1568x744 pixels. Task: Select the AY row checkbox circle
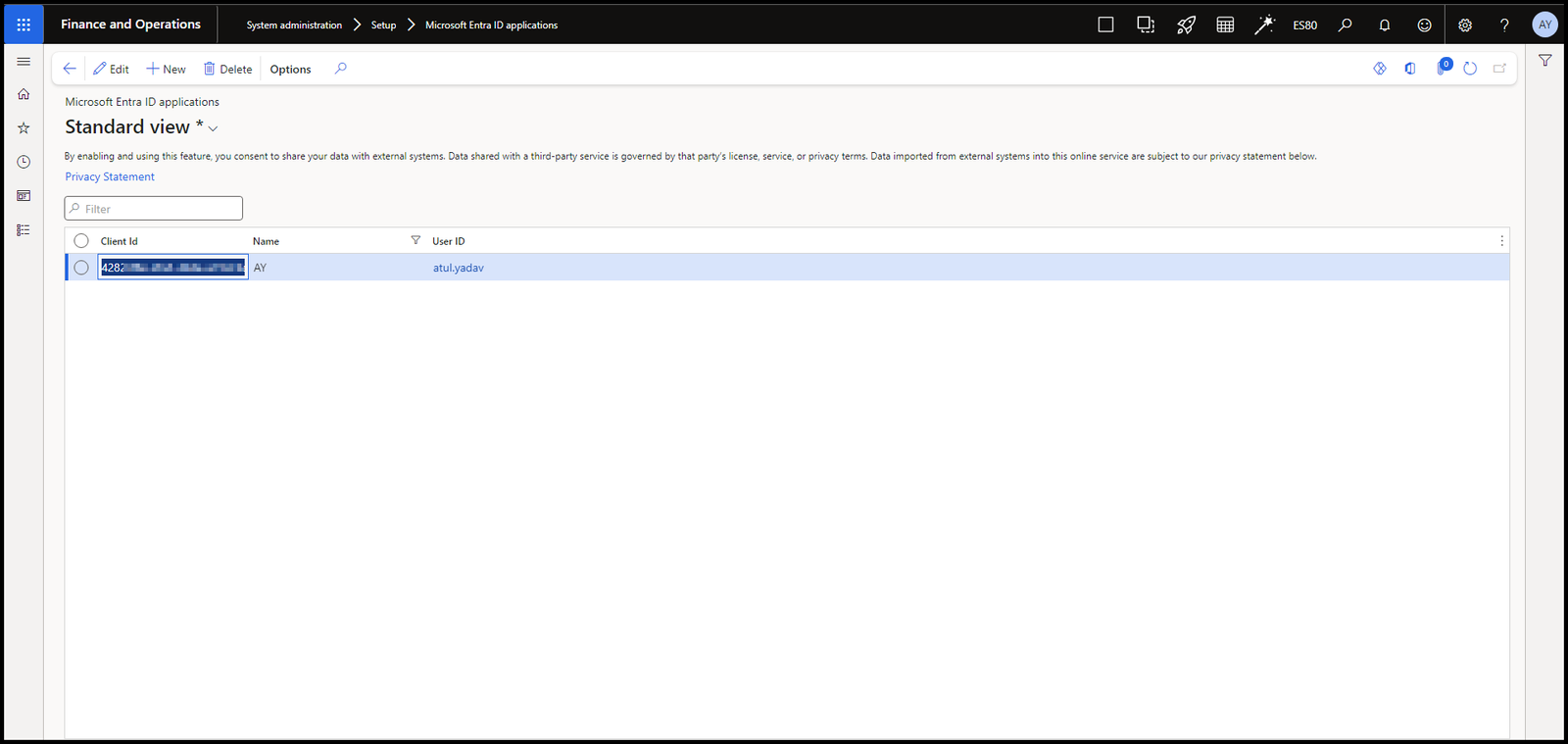pos(81,268)
